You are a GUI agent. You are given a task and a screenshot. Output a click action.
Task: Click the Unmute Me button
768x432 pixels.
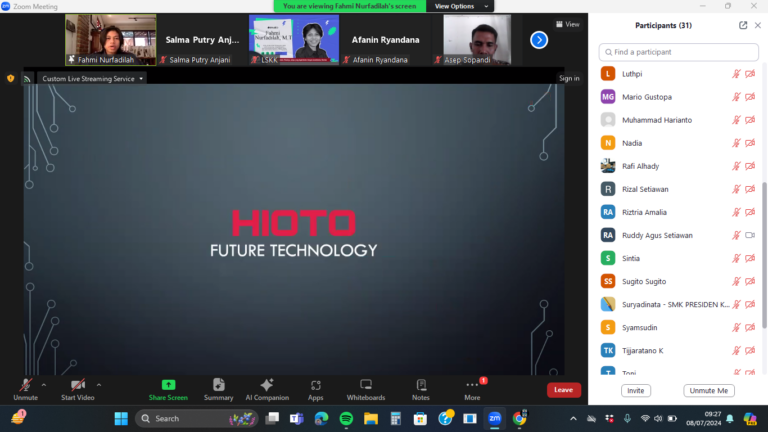709,390
